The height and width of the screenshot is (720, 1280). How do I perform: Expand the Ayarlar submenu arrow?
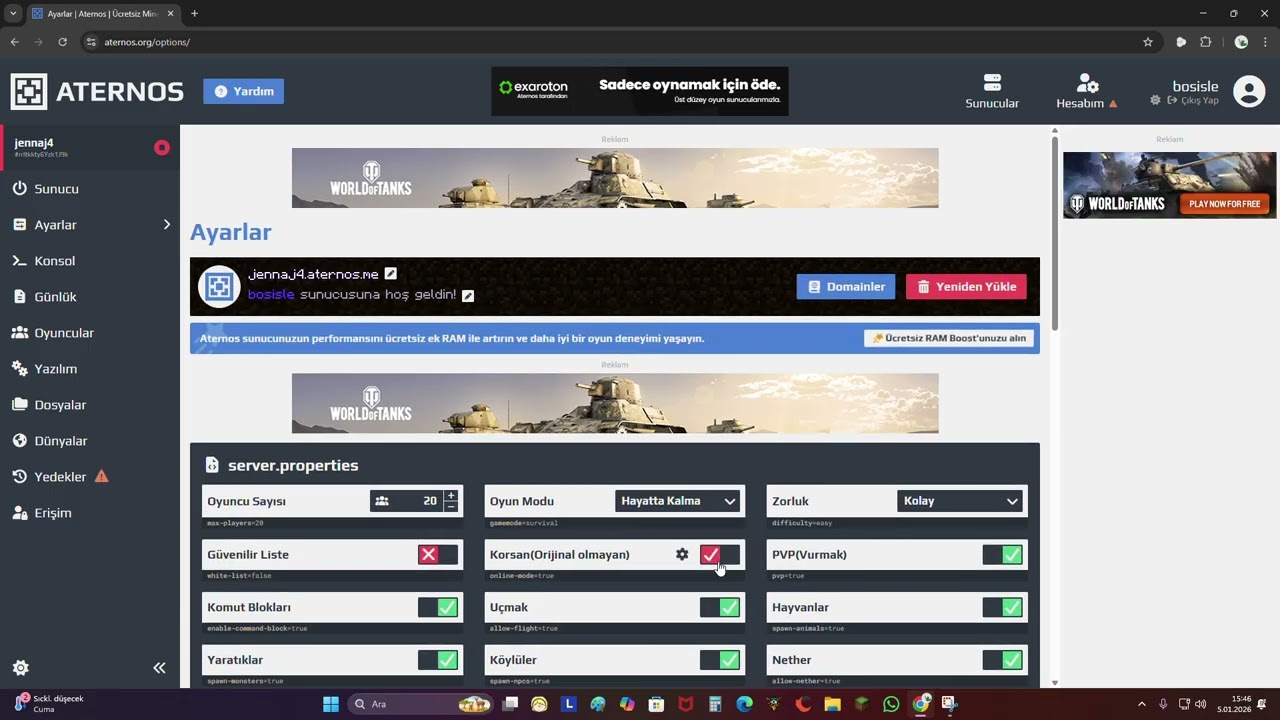tap(167, 225)
